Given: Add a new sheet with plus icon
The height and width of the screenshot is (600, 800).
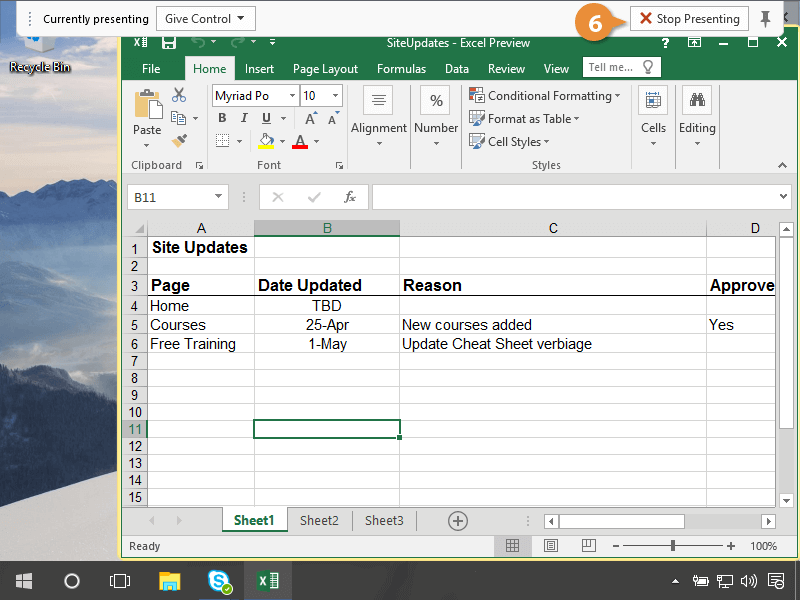Looking at the screenshot, I should point(457,520).
